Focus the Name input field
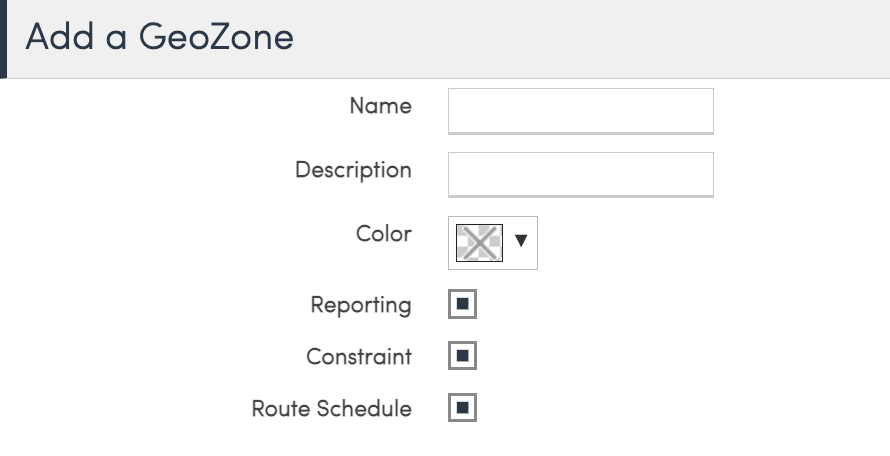The height and width of the screenshot is (456, 890). pyautogui.click(x=580, y=109)
